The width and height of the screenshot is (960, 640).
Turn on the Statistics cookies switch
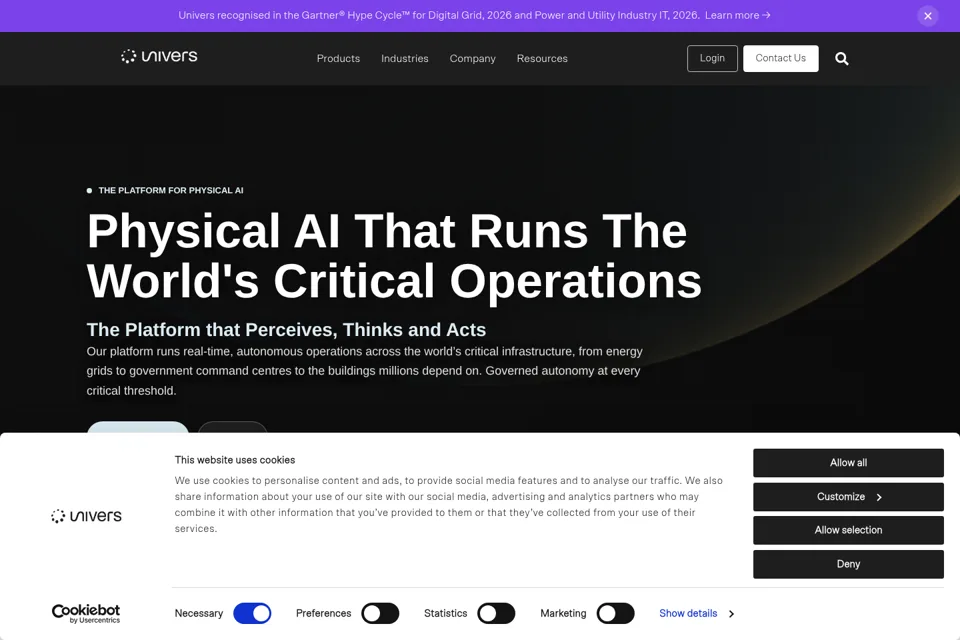coord(496,613)
